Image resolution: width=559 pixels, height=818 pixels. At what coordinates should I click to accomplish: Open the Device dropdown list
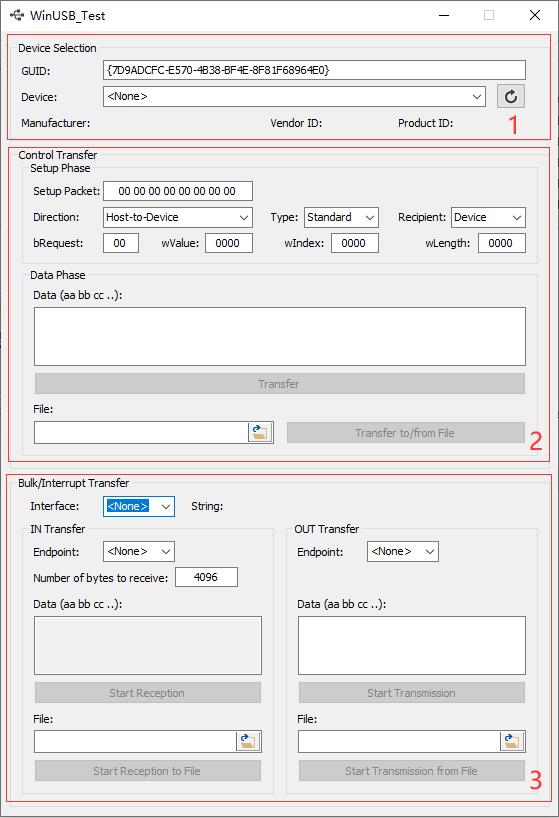pyautogui.click(x=294, y=97)
